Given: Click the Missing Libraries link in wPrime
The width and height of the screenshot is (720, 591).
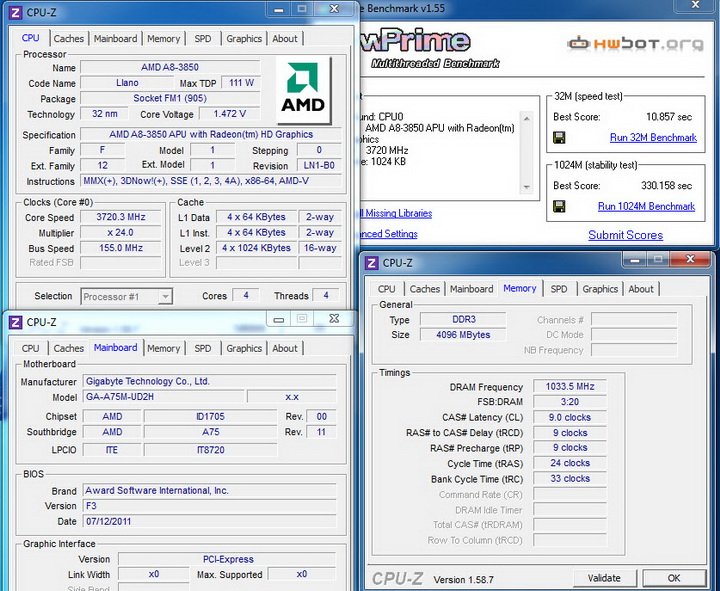Looking at the screenshot, I should (x=397, y=214).
